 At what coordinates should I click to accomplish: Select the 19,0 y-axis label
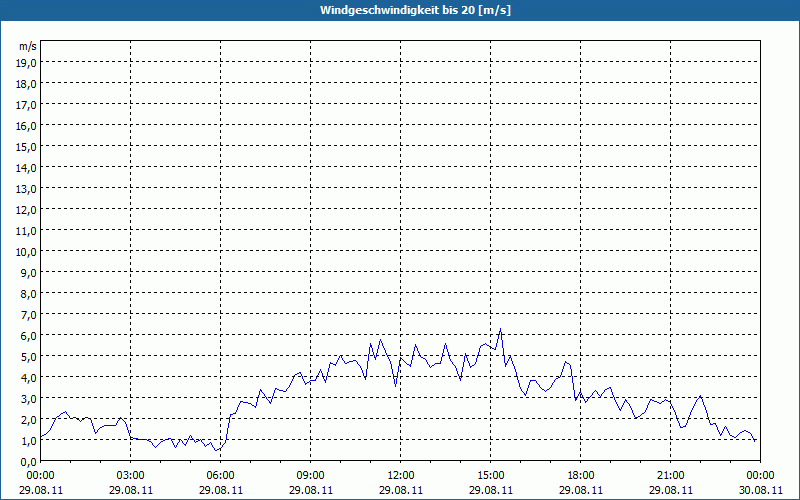coord(27,62)
